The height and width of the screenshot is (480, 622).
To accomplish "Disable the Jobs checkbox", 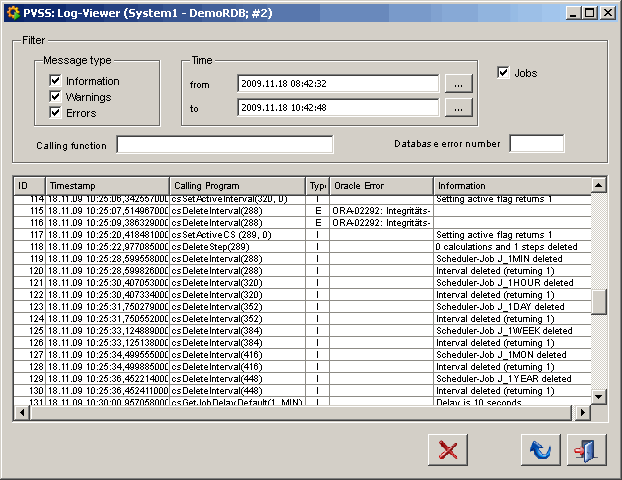I will click(x=504, y=73).
